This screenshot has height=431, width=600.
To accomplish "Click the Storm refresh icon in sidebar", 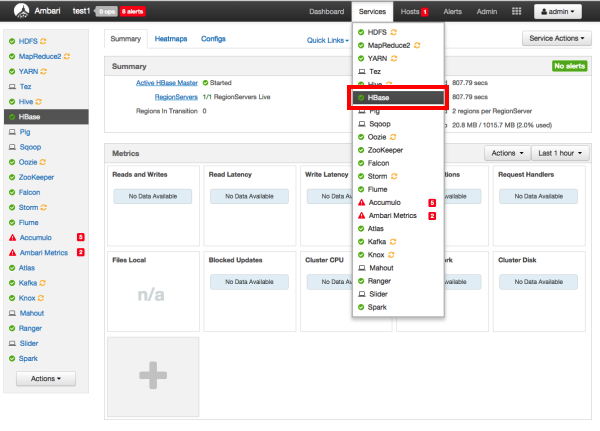I will pyautogui.click(x=44, y=207).
